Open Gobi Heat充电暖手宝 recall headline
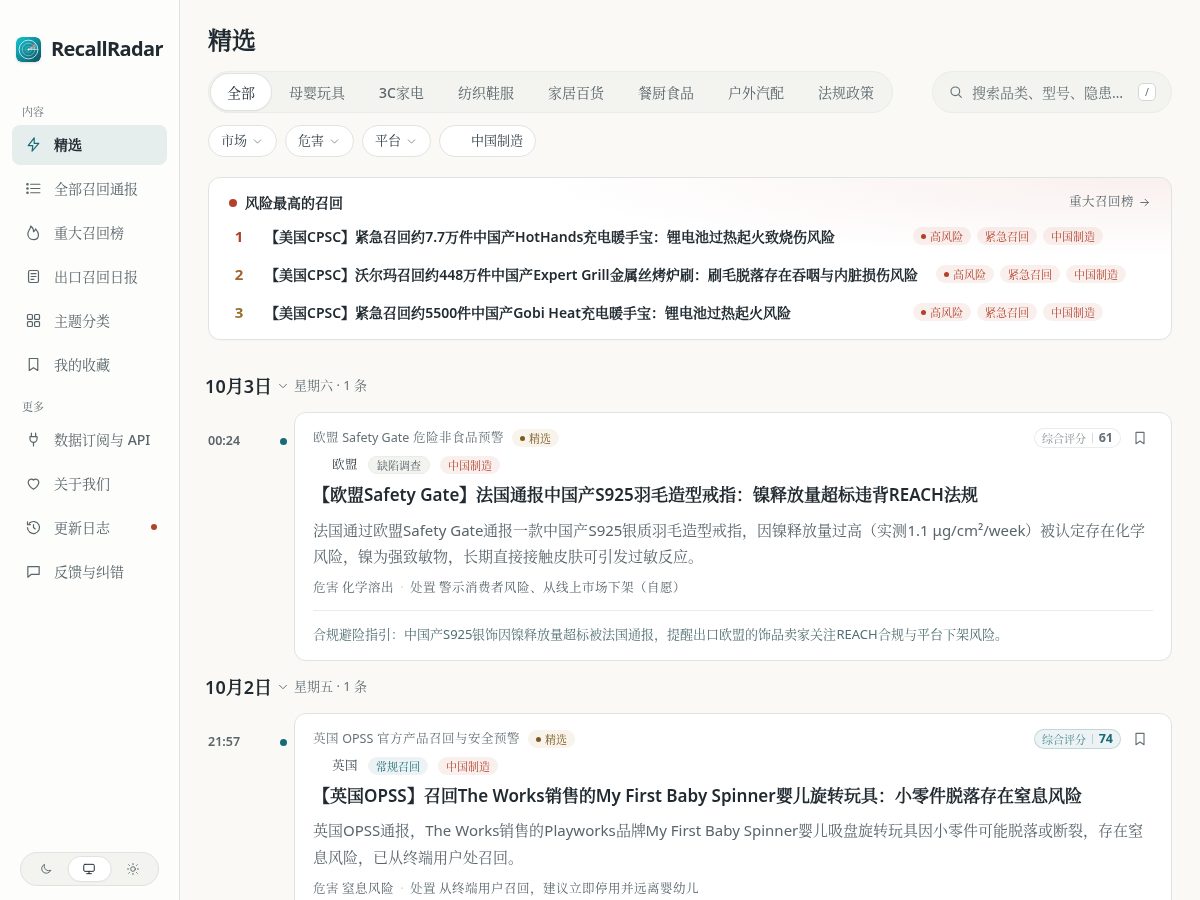1200x900 pixels. click(527, 313)
